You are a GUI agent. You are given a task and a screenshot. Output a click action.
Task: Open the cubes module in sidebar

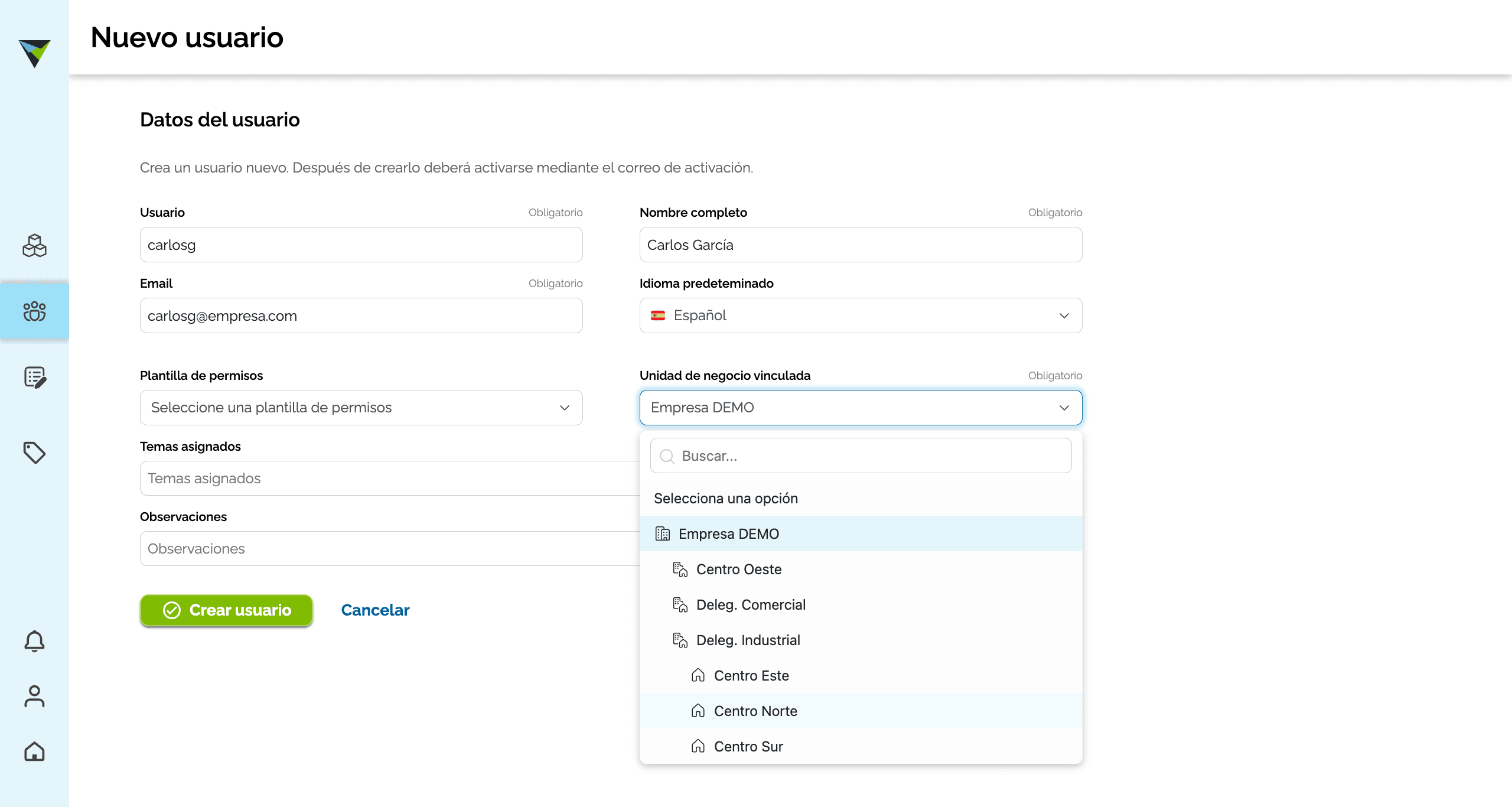[x=34, y=246]
